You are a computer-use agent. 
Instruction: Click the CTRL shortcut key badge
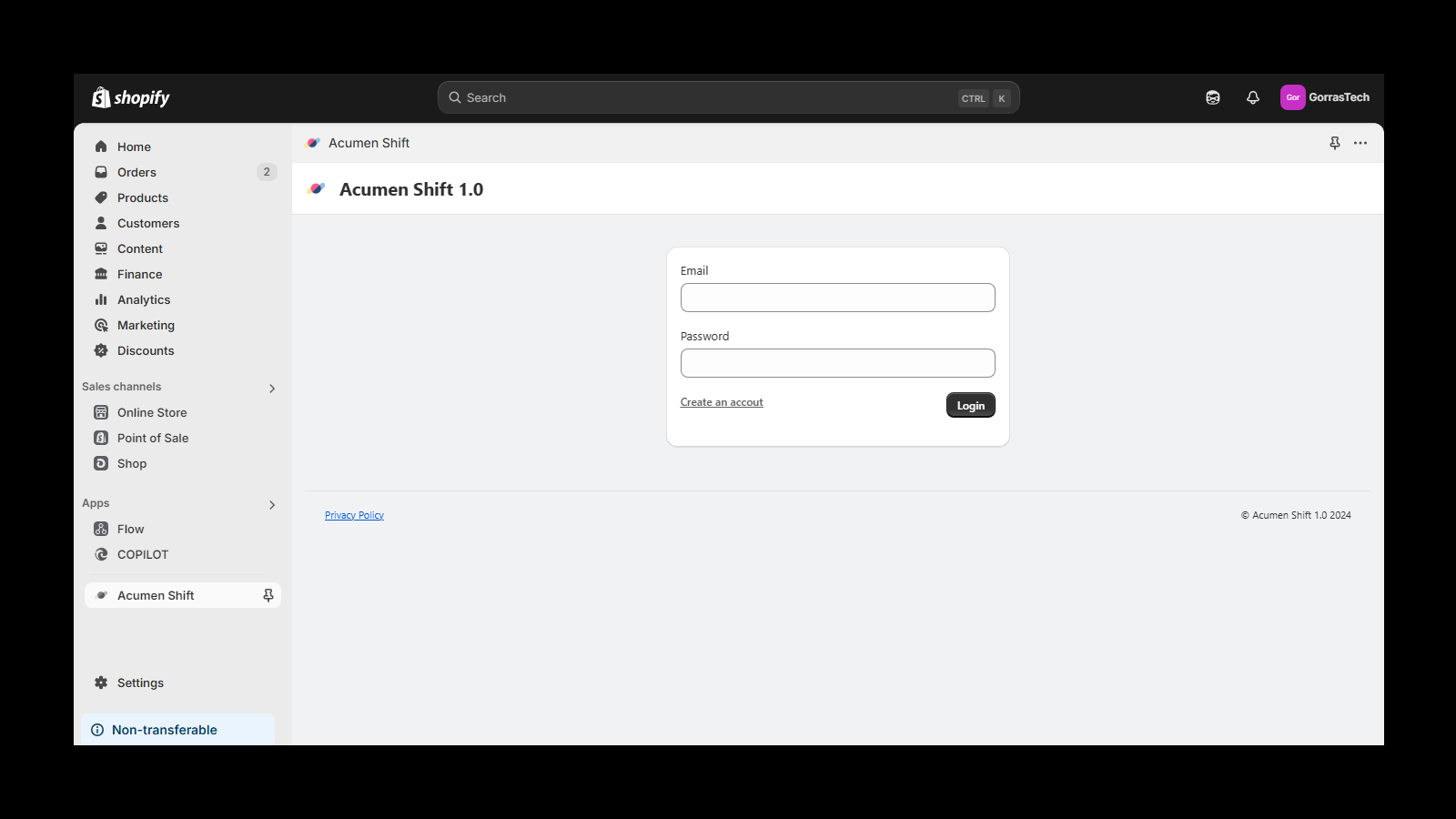coord(974,98)
